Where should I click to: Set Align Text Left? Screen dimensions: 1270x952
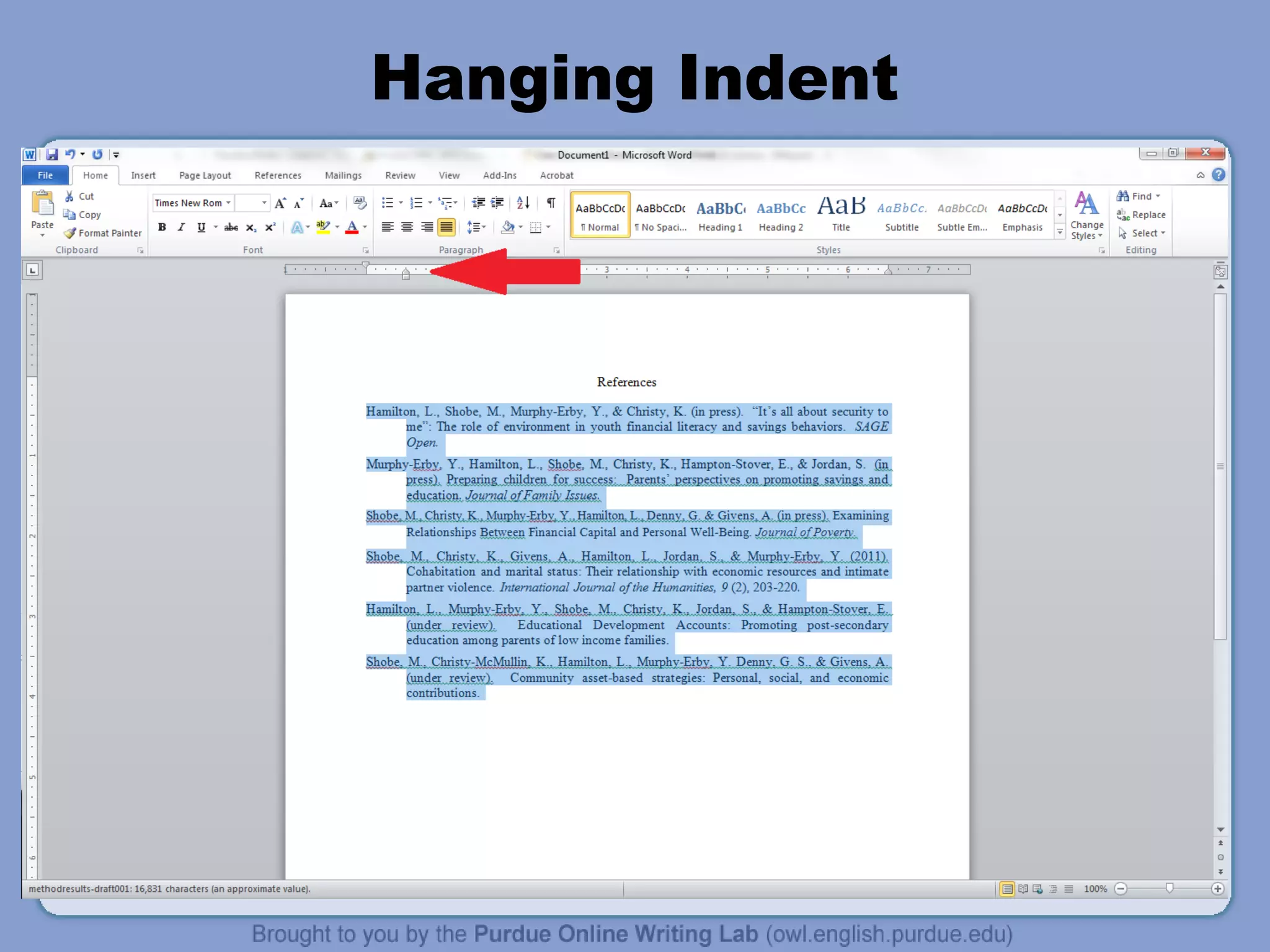[388, 227]
